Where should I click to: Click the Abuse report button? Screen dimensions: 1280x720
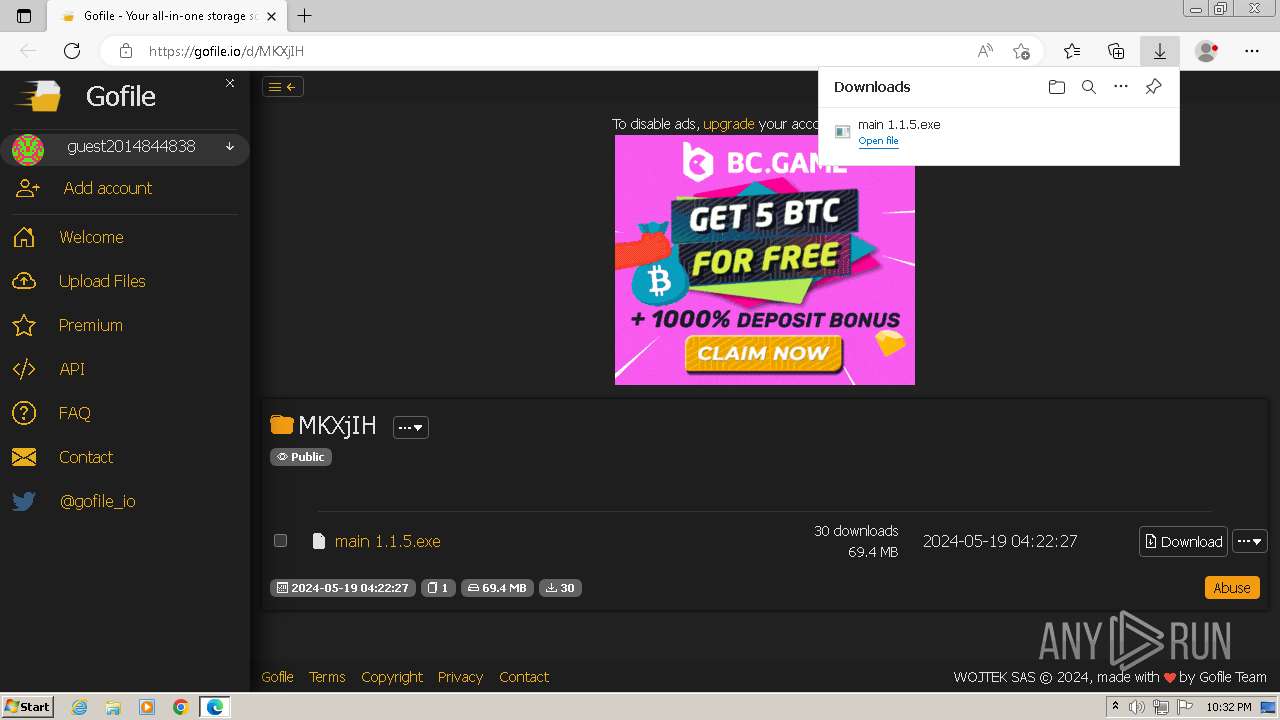click(x=1232, y=588)
